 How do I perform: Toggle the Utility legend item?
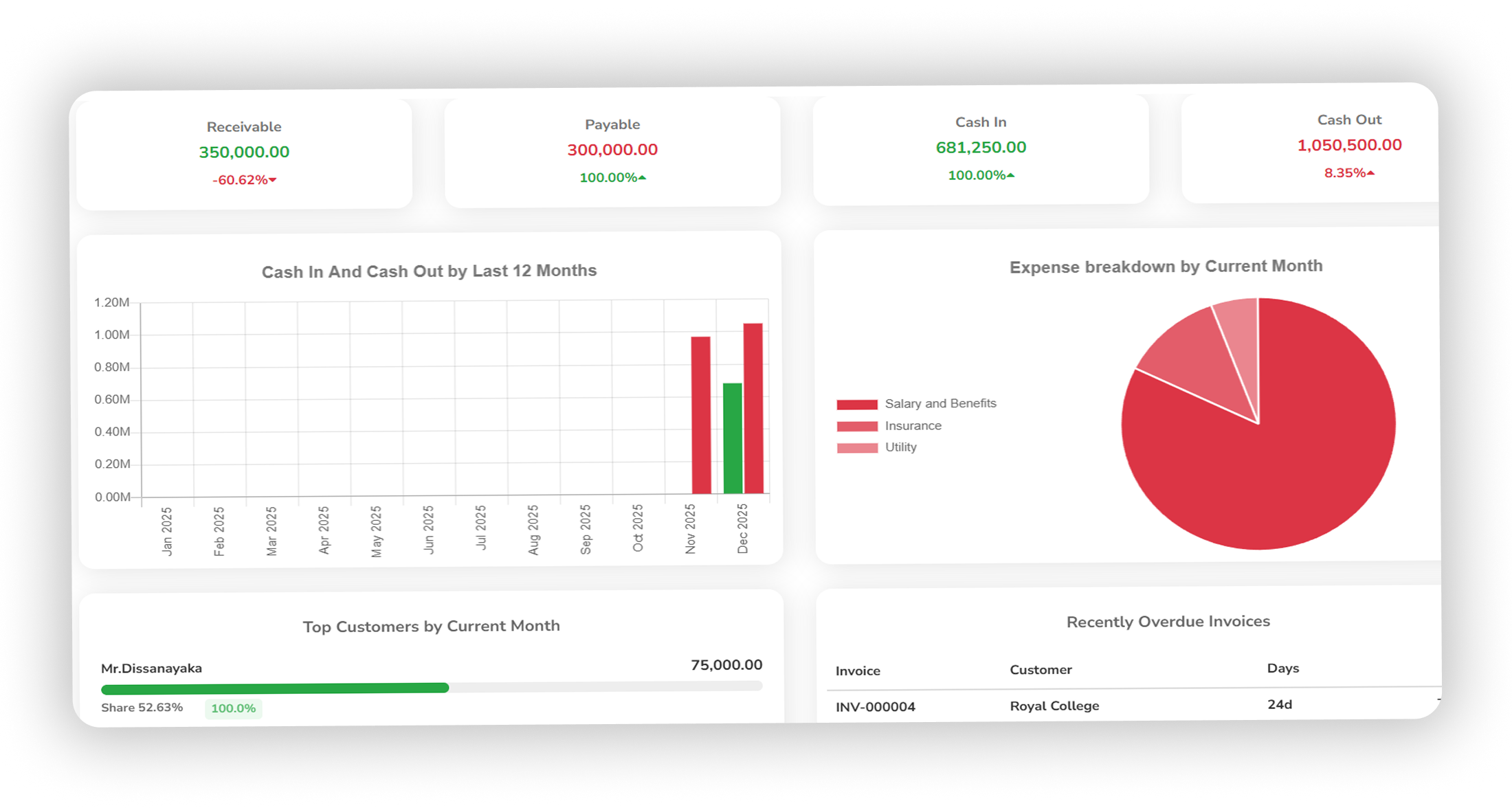(900, 447)
